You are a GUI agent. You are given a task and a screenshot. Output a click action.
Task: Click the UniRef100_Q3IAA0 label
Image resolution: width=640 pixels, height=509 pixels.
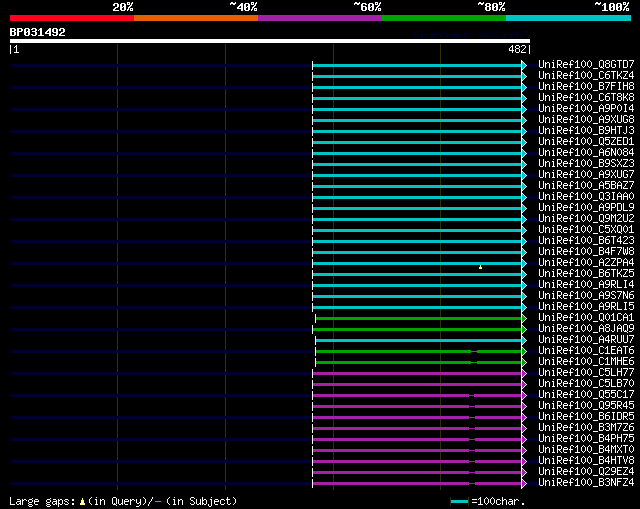(x=586, y=197)
